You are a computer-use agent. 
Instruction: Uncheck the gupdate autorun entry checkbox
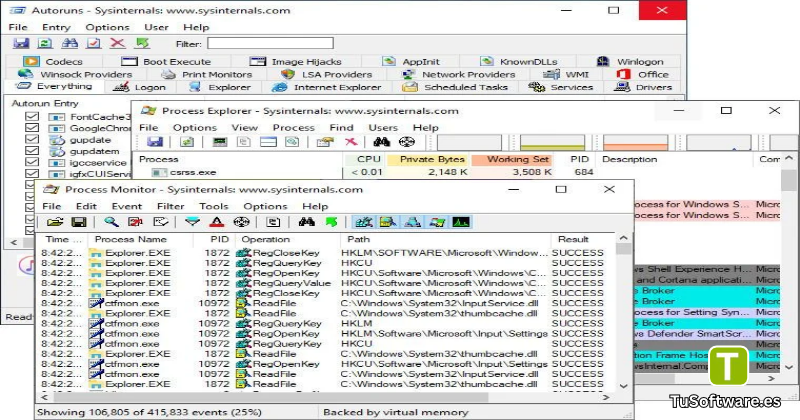point(32,139)
